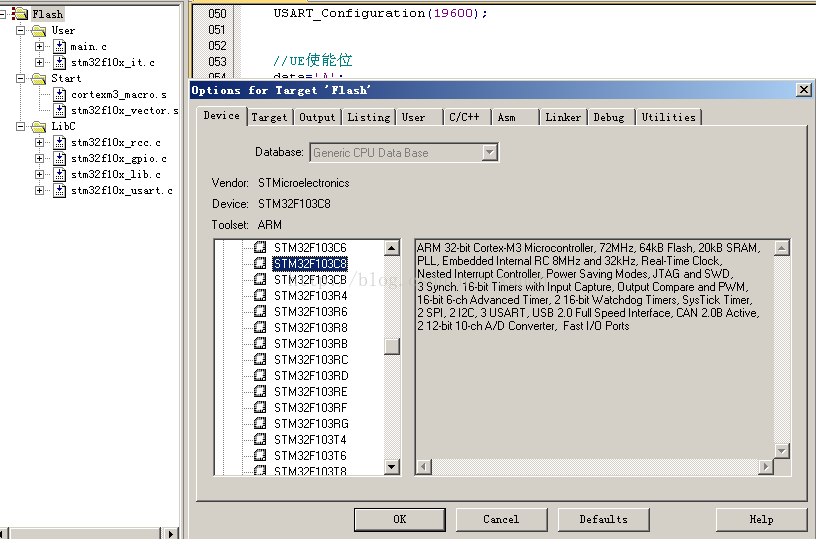The width and height of the screenshot is (816, 539).
Task: Close the Options for Target dialog
Action: point(804,90)
